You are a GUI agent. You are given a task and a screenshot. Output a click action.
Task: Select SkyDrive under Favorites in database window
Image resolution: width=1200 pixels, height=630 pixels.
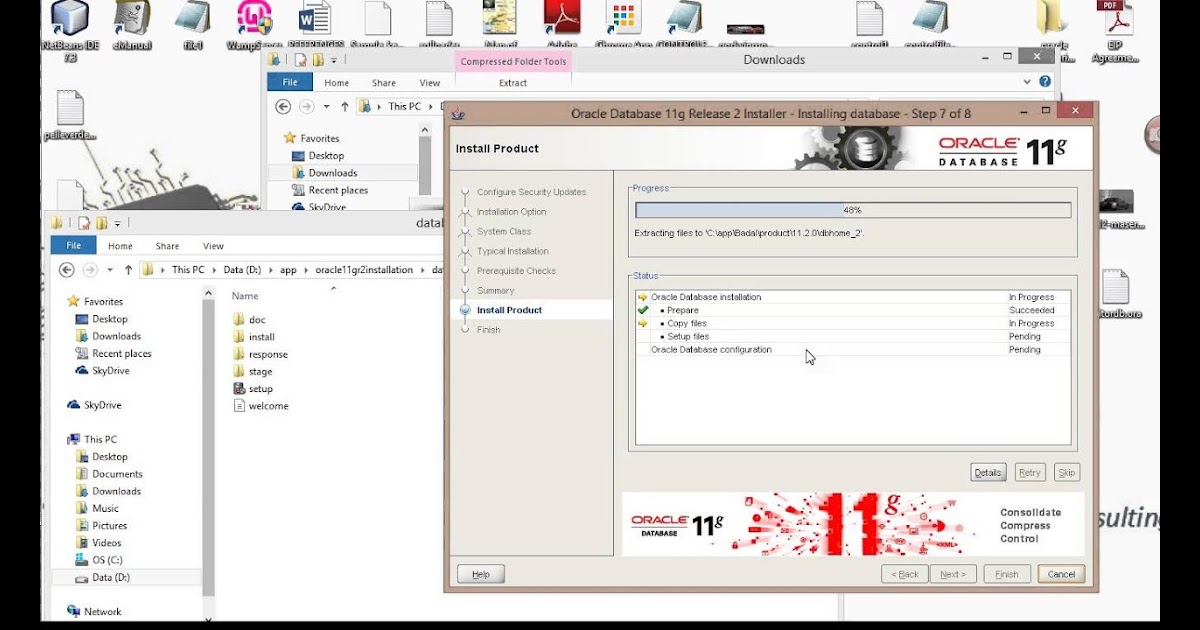click(103, 370)
